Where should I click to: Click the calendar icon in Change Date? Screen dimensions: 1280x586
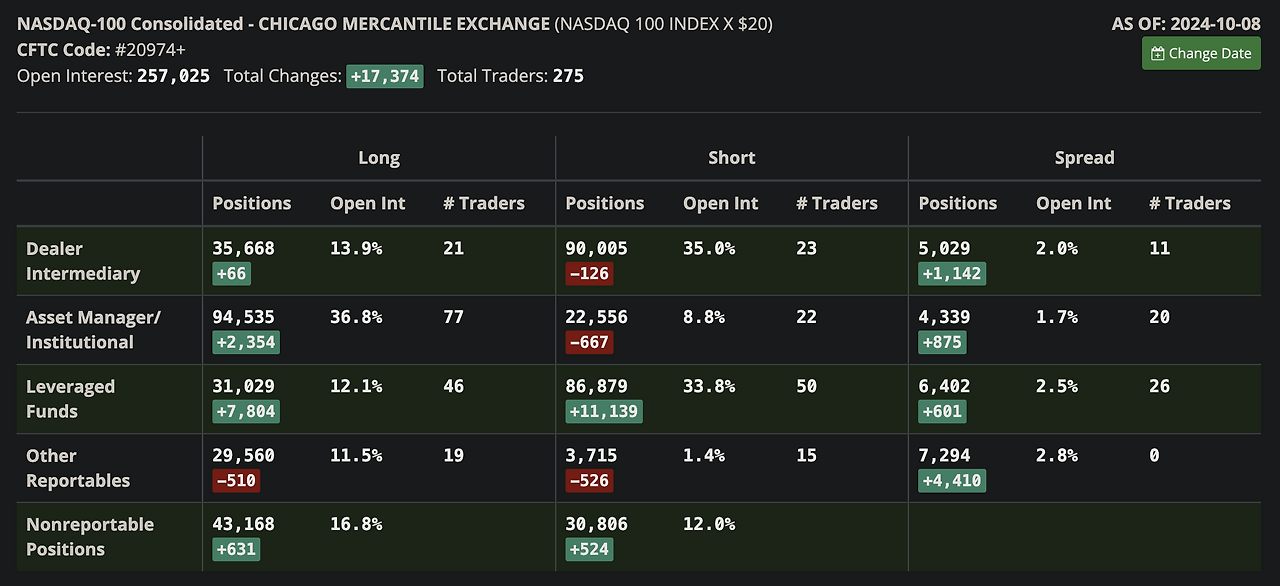(x=1158, y=54)
